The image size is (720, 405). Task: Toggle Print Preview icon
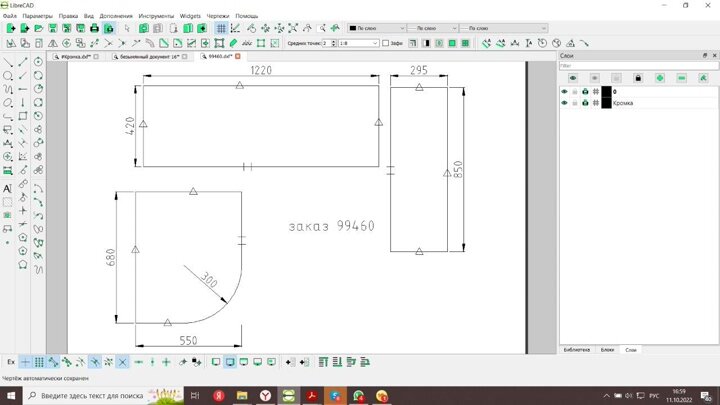tap(109, 28)
